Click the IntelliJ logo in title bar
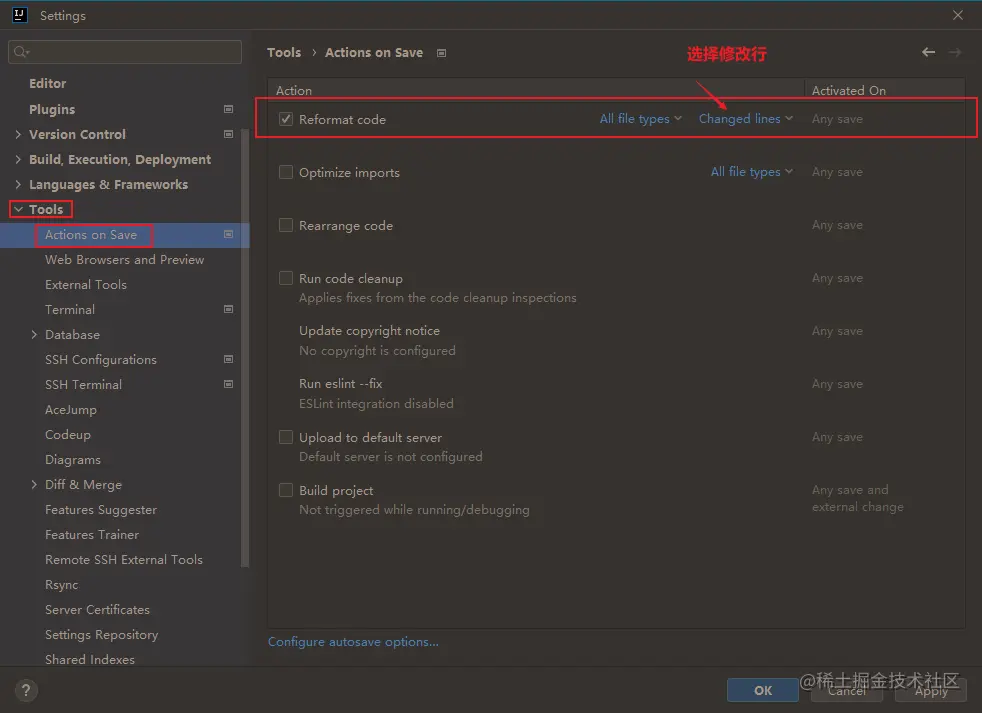The height and width of the screenshot is (713, 982). point(19,15)
